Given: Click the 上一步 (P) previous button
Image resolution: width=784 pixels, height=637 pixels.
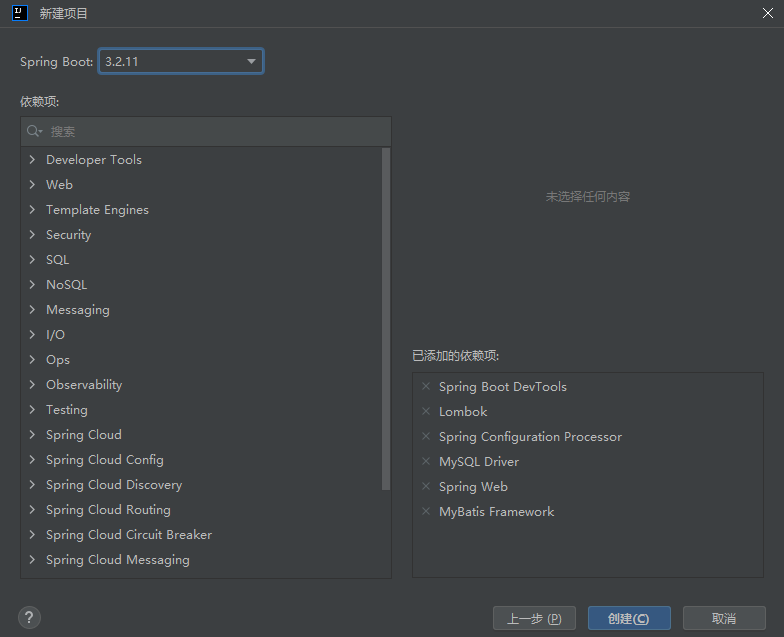Looking at the screenshot, I should pyautogui.click(x=534, y=618).
